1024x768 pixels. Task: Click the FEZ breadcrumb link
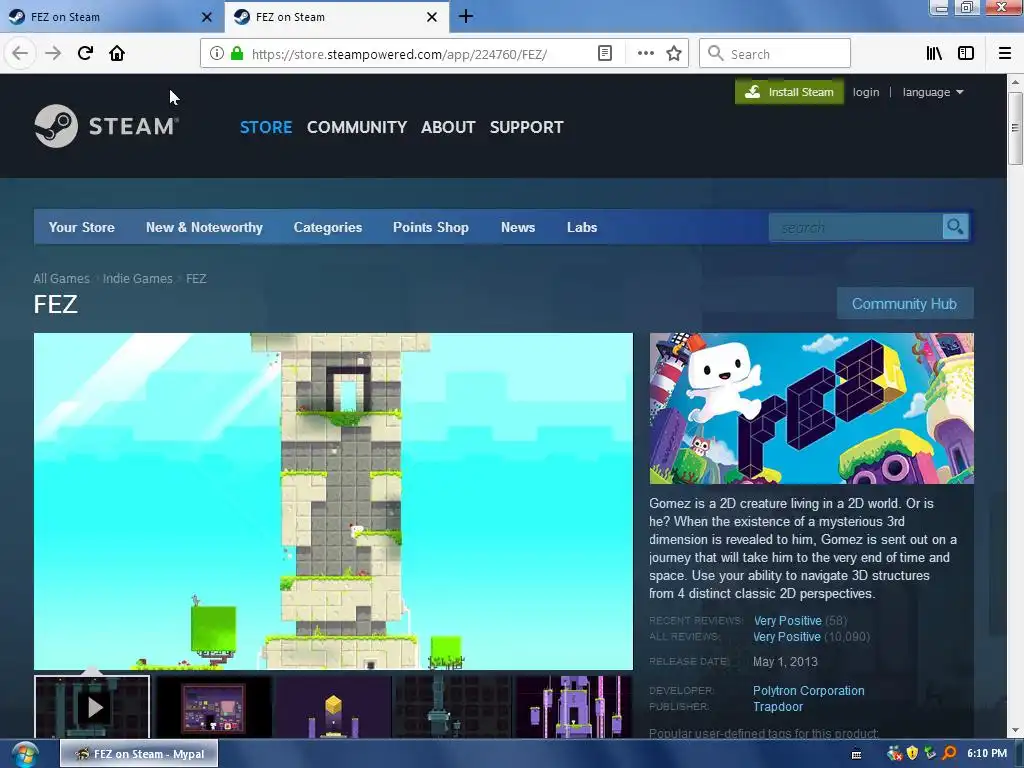(196, 278)
